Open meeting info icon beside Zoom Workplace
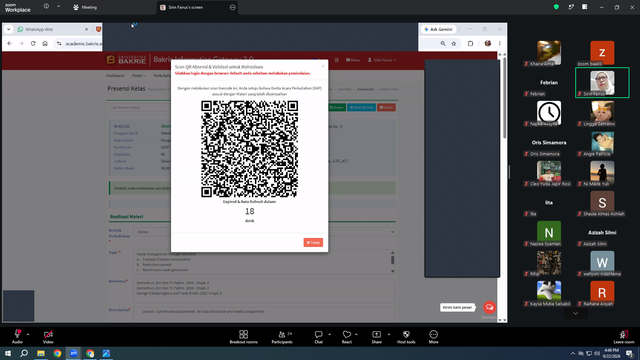This screenshot has width=640, height=360. (46, 7)
